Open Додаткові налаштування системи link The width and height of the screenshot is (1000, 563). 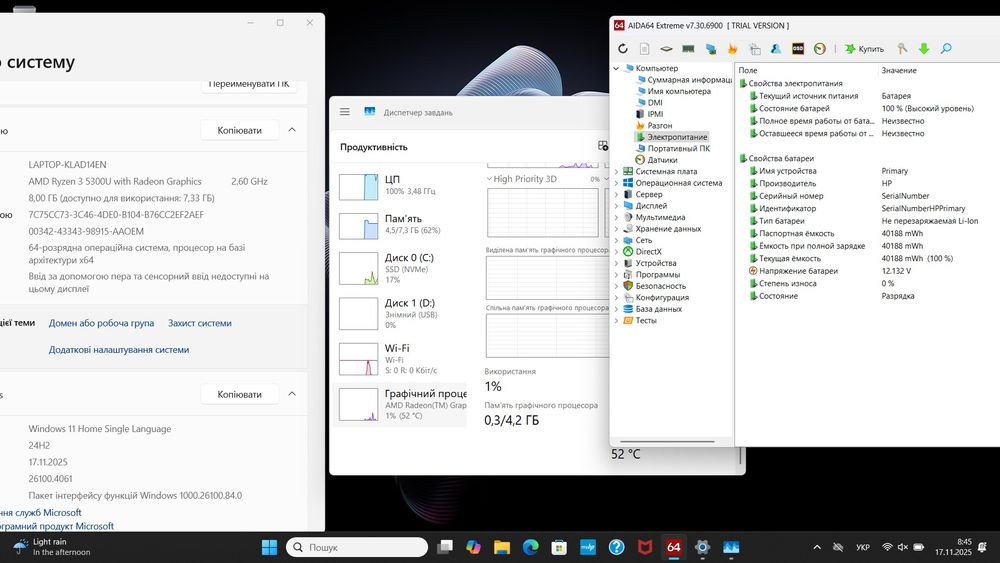119,350
